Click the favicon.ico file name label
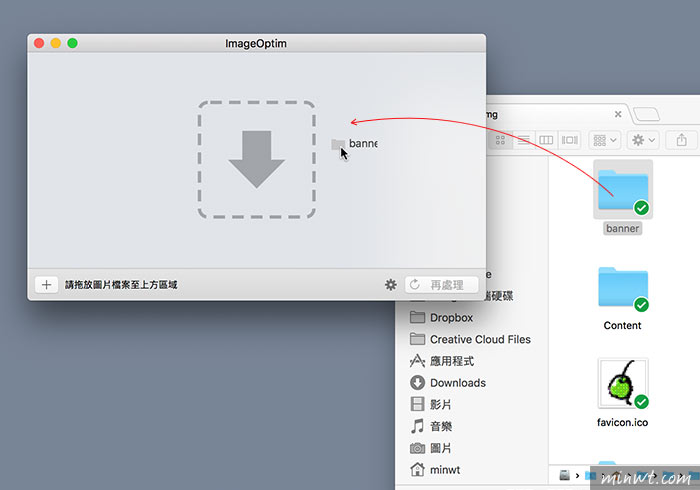The height and width of the screenshot is (490, 700). (622, 423)
